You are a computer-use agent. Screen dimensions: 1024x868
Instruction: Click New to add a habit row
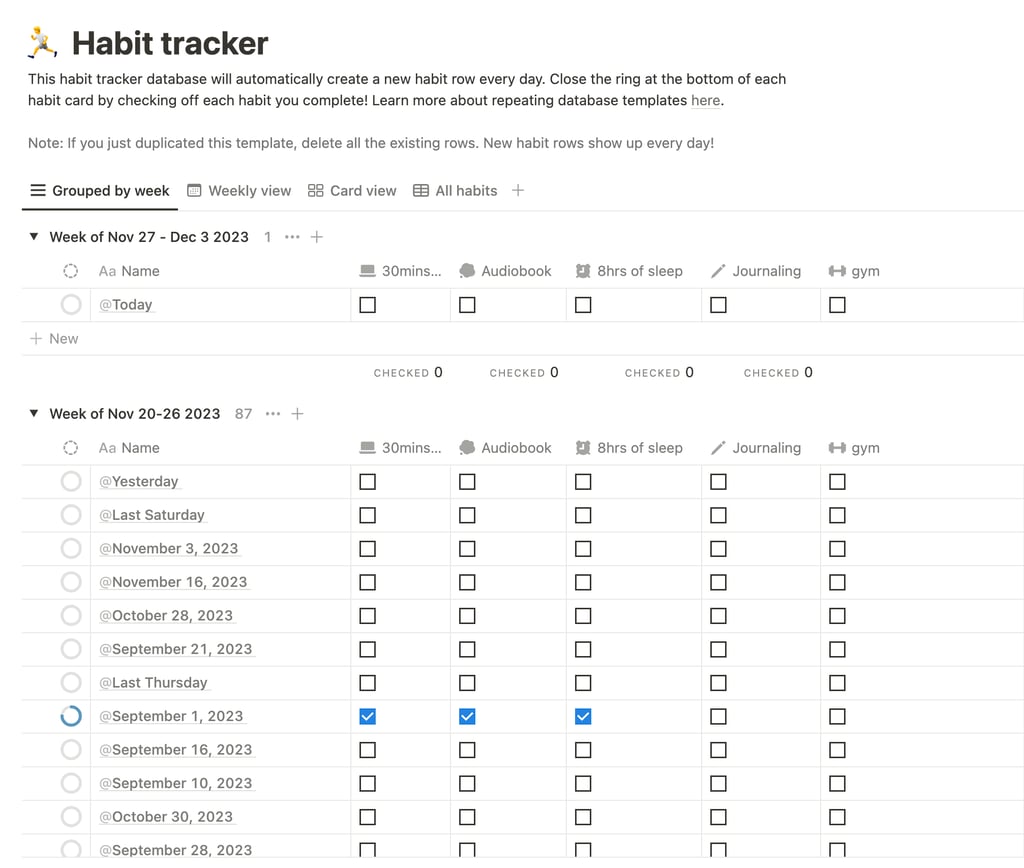click(x=54, y=338)
